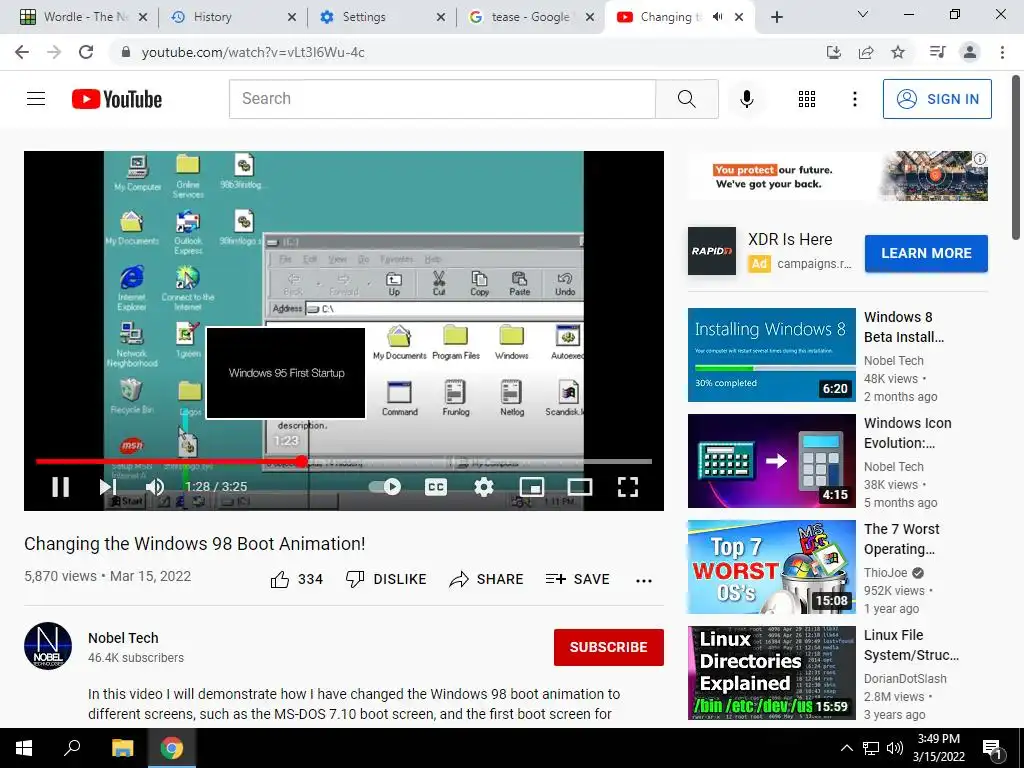Toggle the autoplay switch in player
Screen dimensions: 1024x768
pyautogui.click(x=385, y=487)
